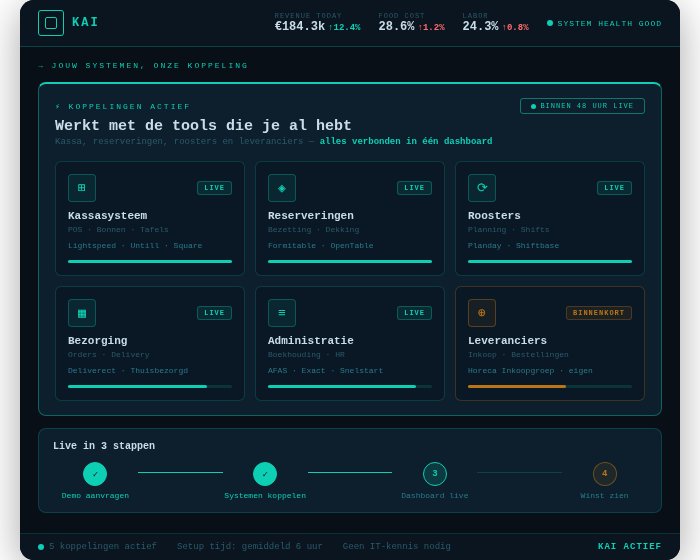700x560 pixels.
Task: Click Horeca Inkoopgroep · eigen text
Action: pos(530,371)
